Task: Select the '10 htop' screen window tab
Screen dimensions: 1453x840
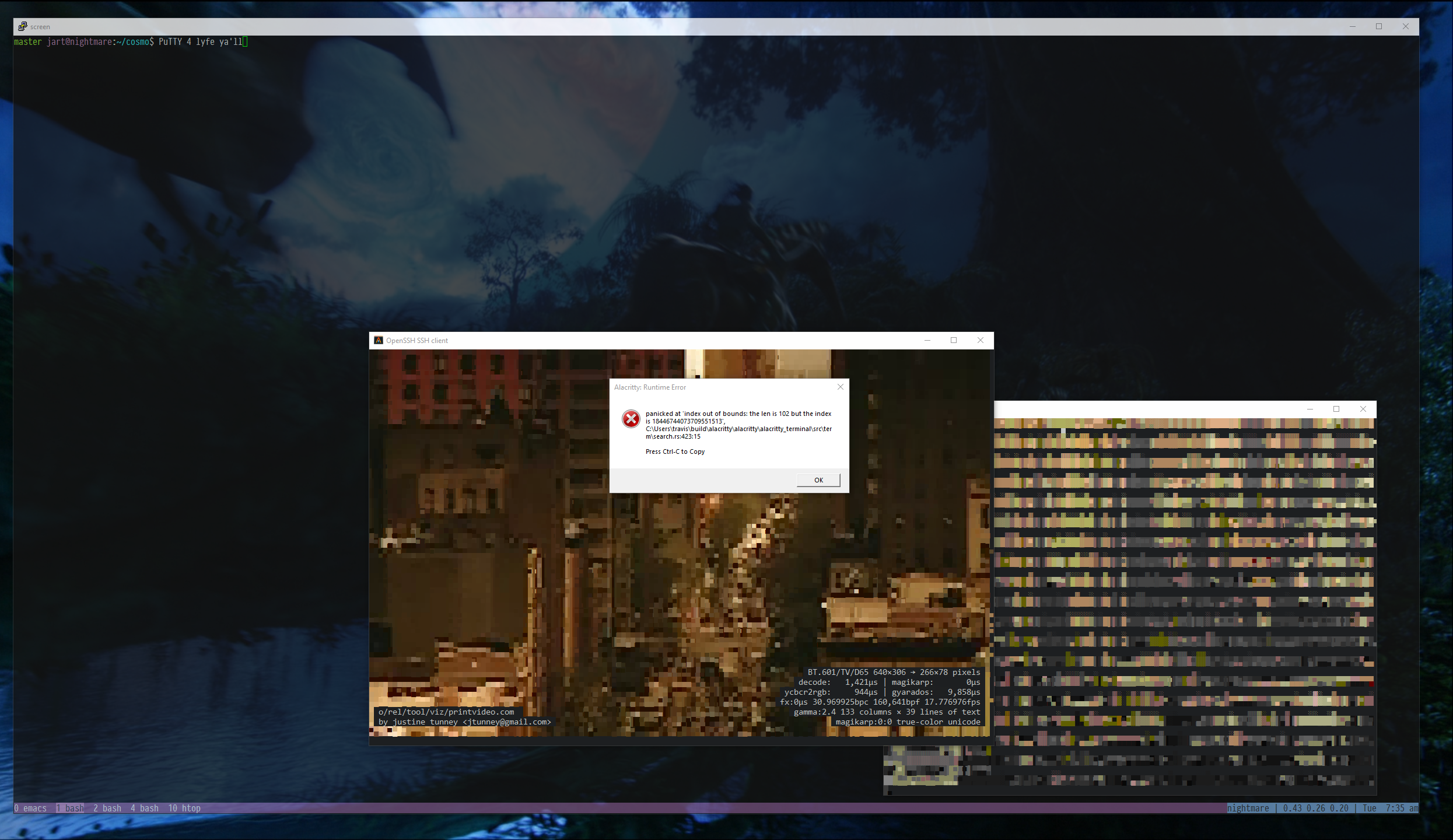Action: (x=184, y=808)
